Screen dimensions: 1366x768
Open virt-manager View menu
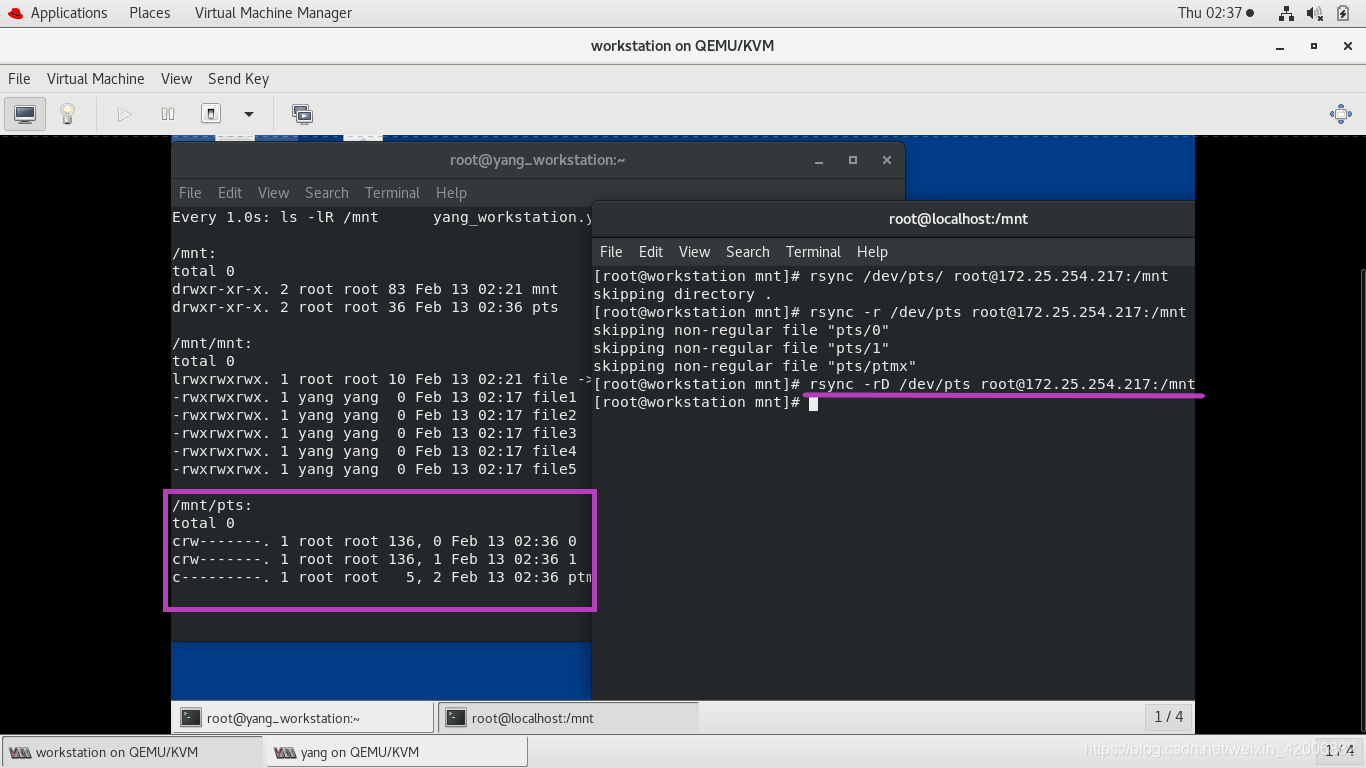coord(176,79)
